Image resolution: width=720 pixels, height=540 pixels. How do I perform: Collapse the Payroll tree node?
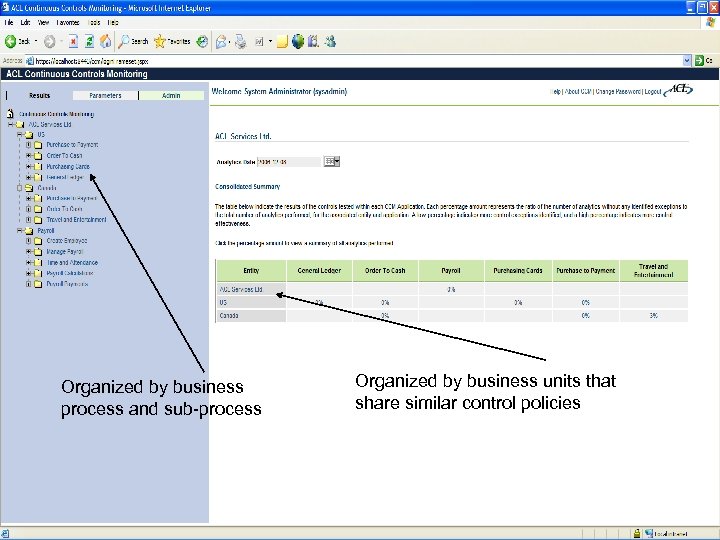pyautogui.click(x=20, y=231)
